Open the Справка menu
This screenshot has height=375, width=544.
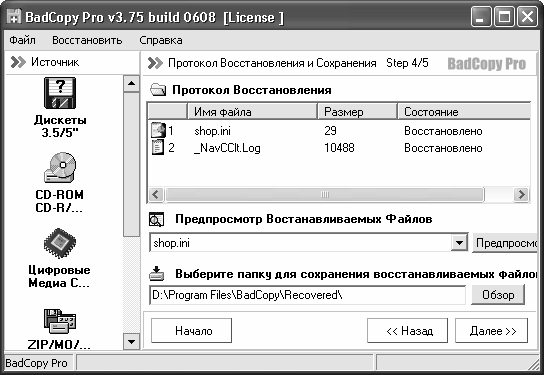[x=161, y=40]
